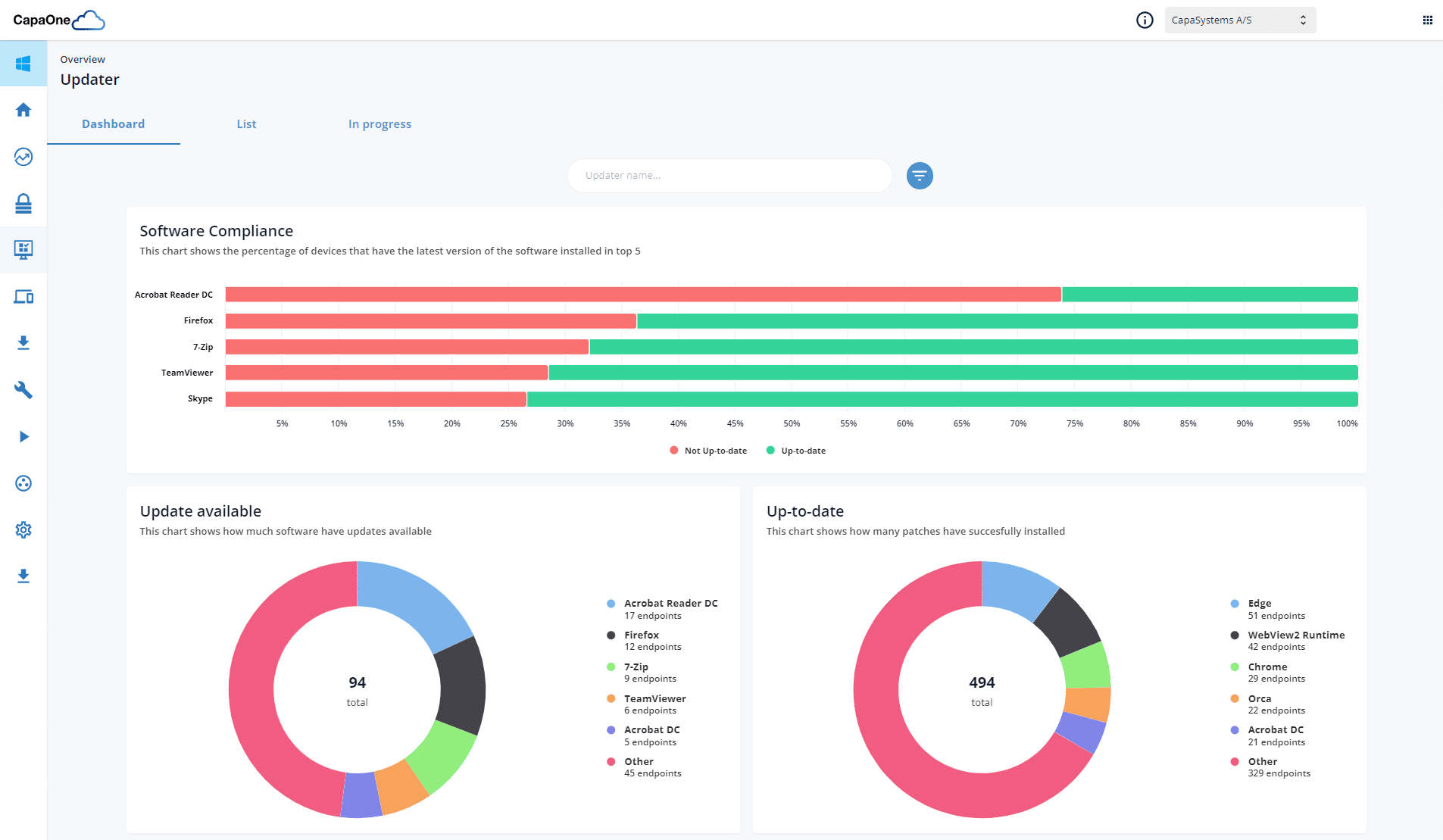Image resolution: width=1443 pixels, height=840 pixels.
Task: Click the Skype red compliance bar
Action: pyautogui.click(x=376, y=399)
